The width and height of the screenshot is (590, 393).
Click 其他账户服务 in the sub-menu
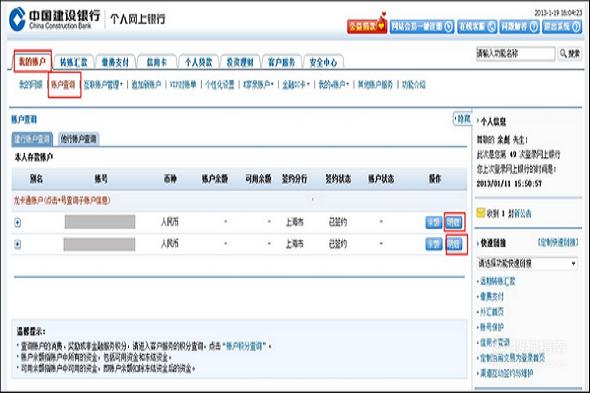[x=375, y=85]
